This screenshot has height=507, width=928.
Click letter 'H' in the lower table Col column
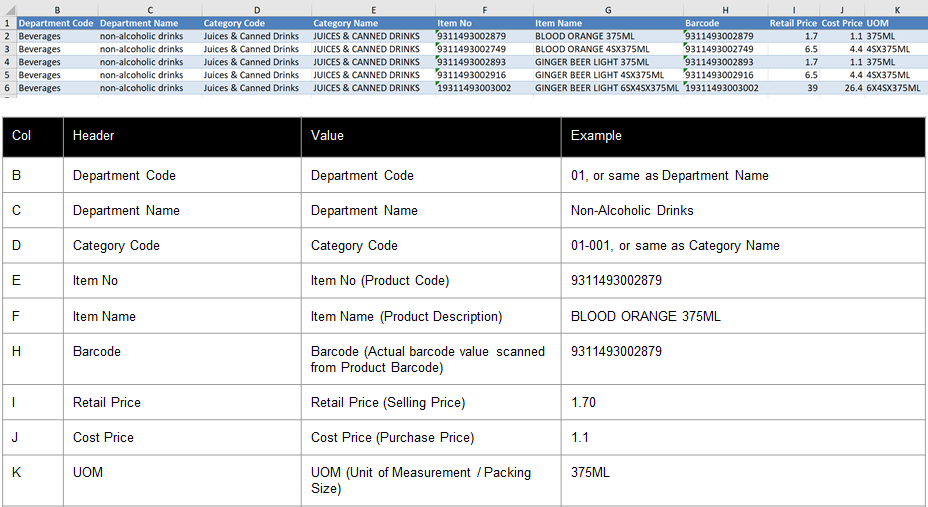[x=16, y=351]
